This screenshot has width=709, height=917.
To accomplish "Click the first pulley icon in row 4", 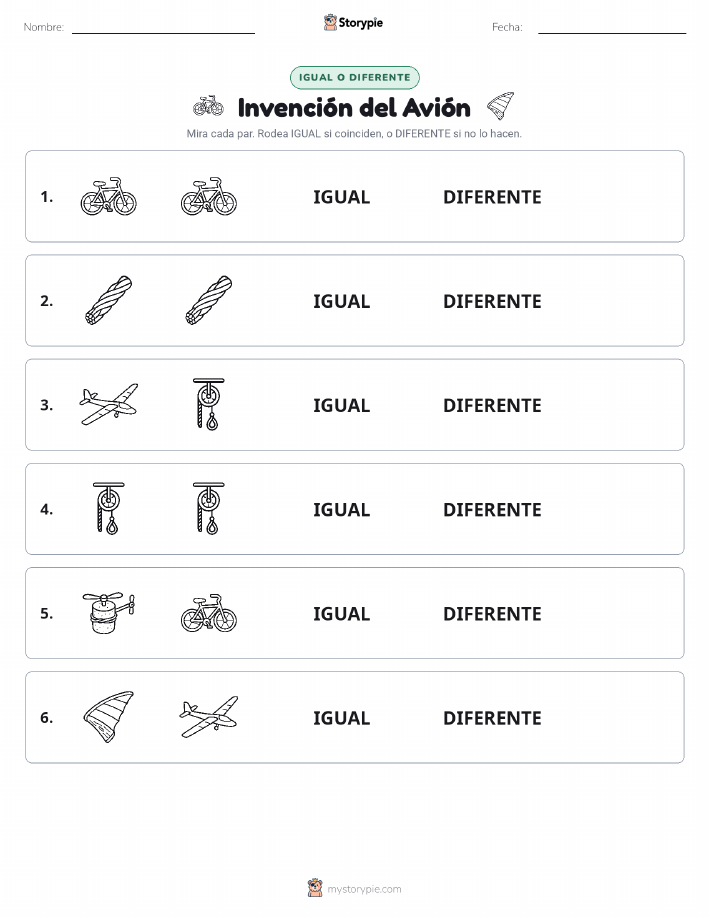I will click(x=109, y=508).
